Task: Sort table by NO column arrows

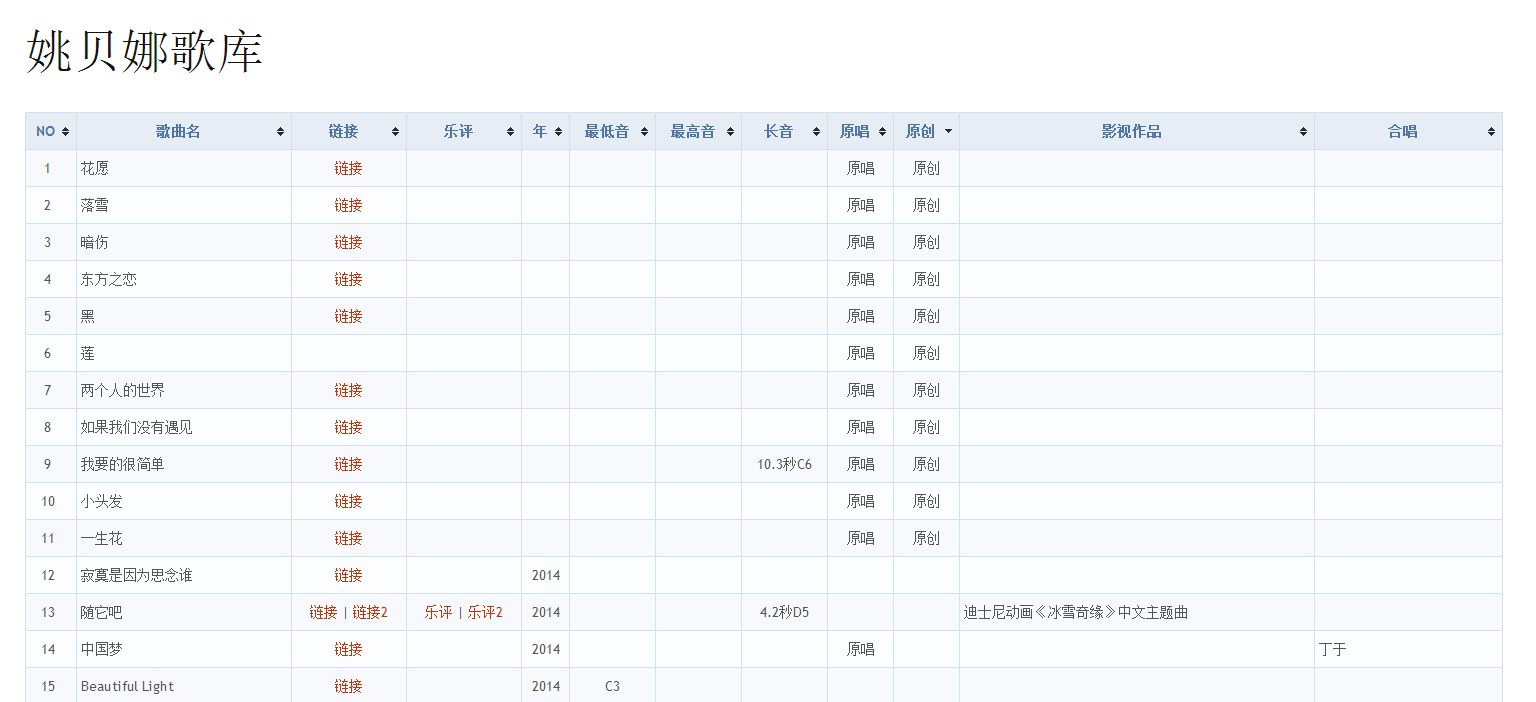Action: pos(66,132)
